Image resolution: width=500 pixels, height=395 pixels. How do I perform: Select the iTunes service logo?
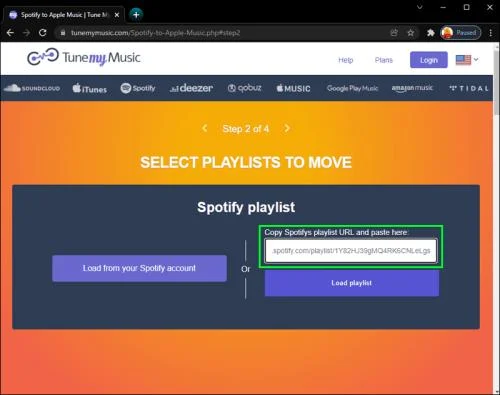(90, 88)
